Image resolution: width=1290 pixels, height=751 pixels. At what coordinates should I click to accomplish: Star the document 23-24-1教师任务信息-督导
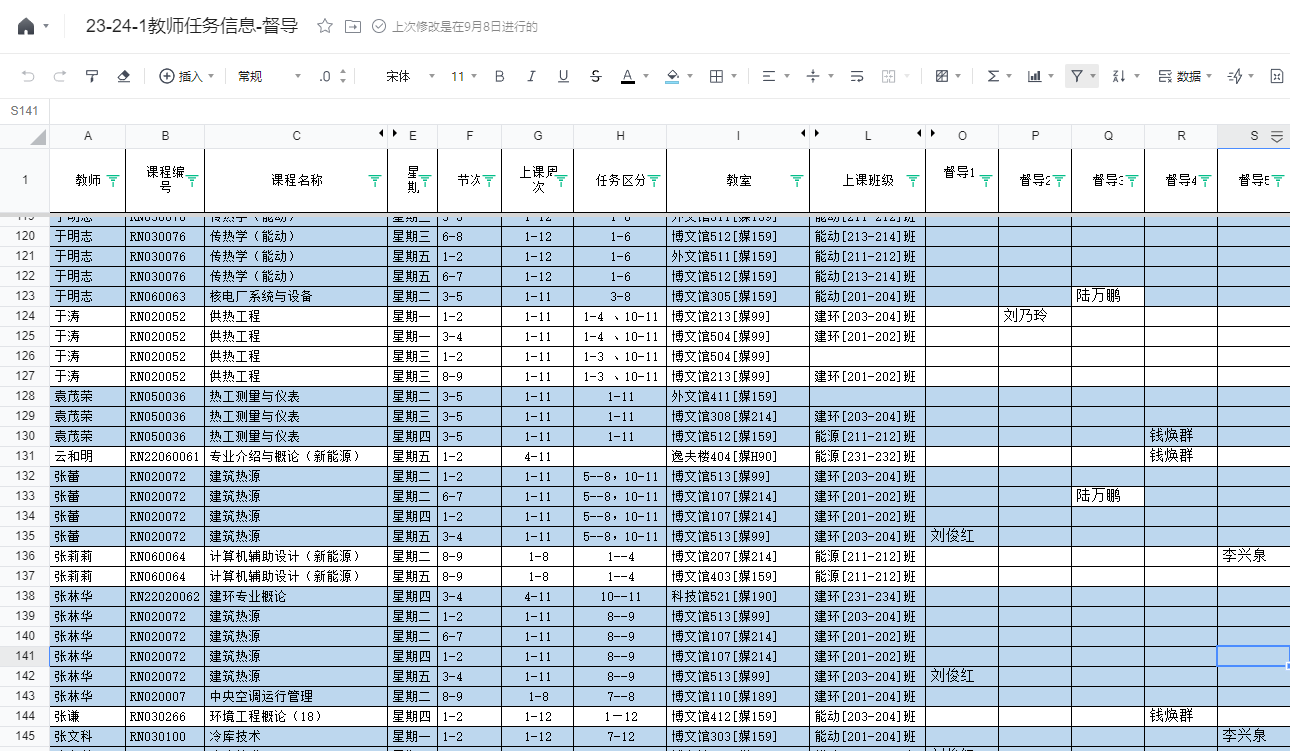[x=324, y=27]
